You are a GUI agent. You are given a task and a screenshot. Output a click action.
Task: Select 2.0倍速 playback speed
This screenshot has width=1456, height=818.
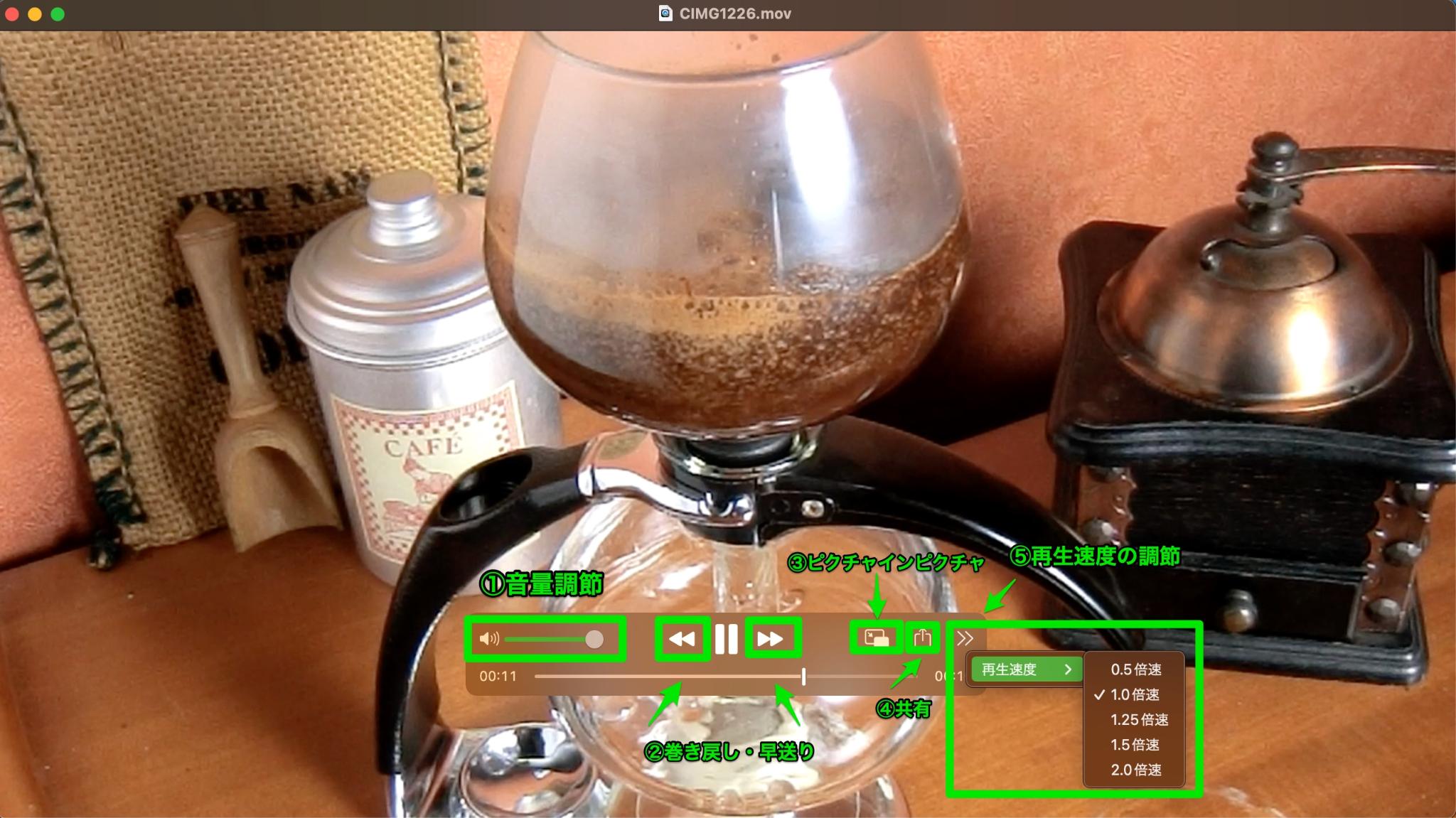[1135, 769]
